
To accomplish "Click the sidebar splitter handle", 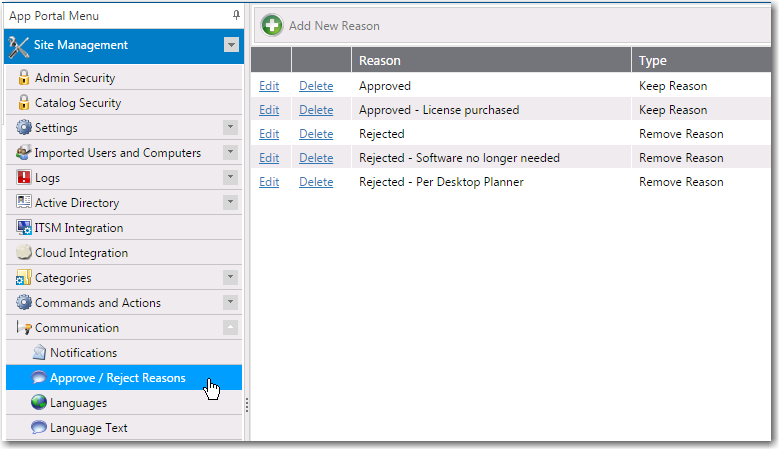I will tap(246, 404).
